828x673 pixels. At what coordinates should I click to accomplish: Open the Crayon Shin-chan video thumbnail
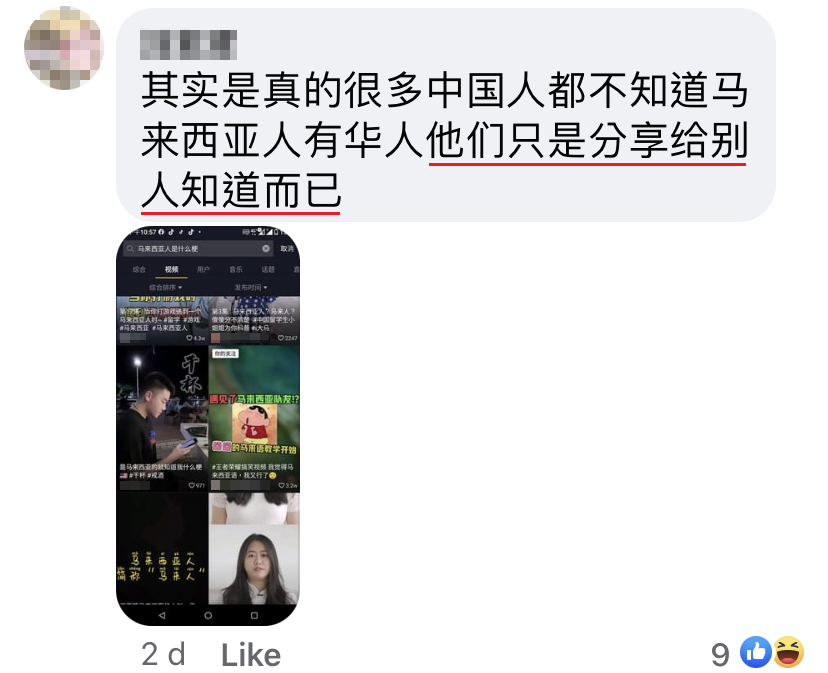(x=254, y=418)
